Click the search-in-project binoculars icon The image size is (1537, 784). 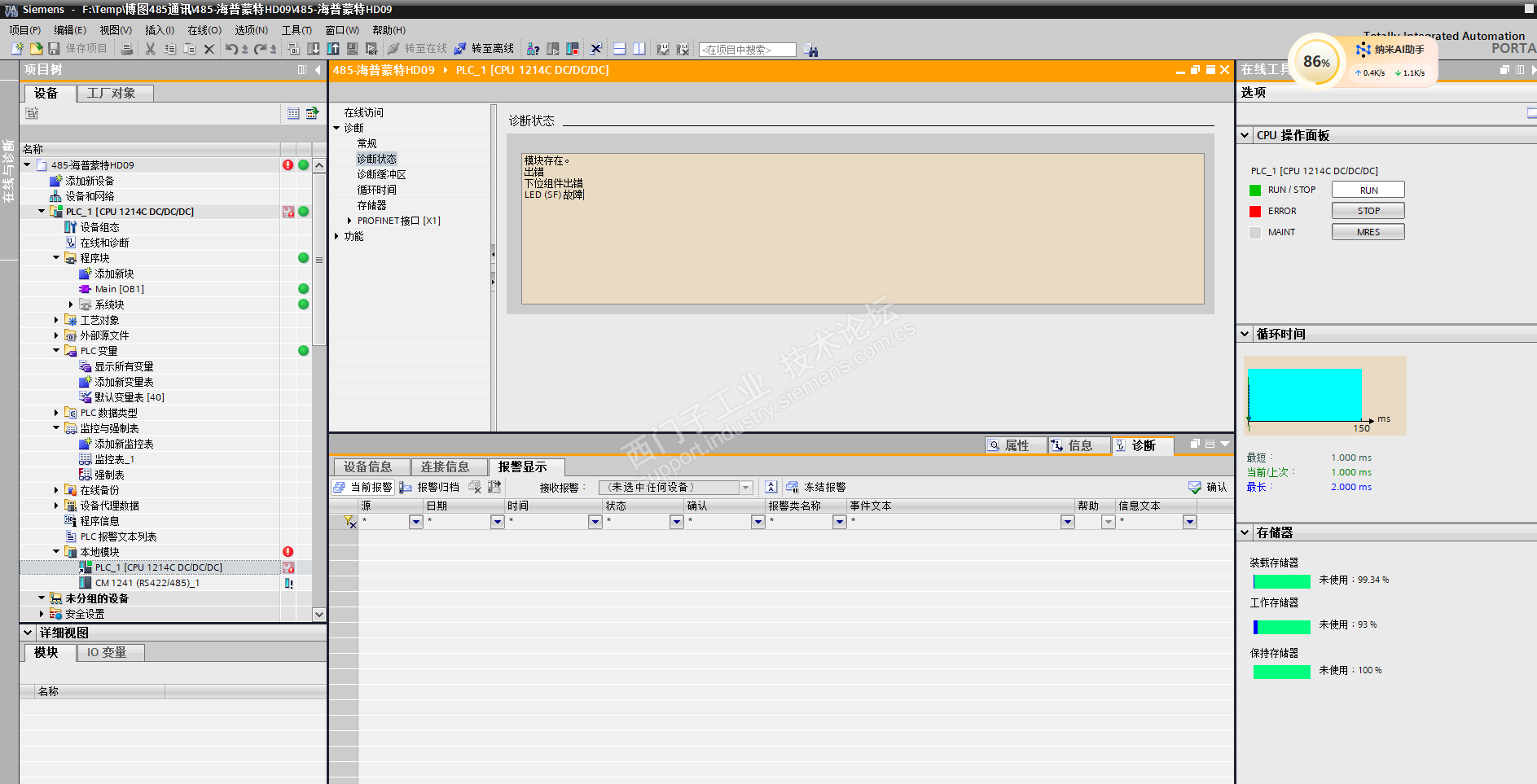[x=810, y=50]
